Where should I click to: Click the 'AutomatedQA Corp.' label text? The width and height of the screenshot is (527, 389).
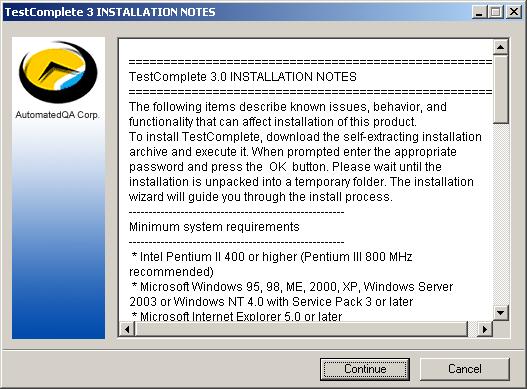pos(58,115)
